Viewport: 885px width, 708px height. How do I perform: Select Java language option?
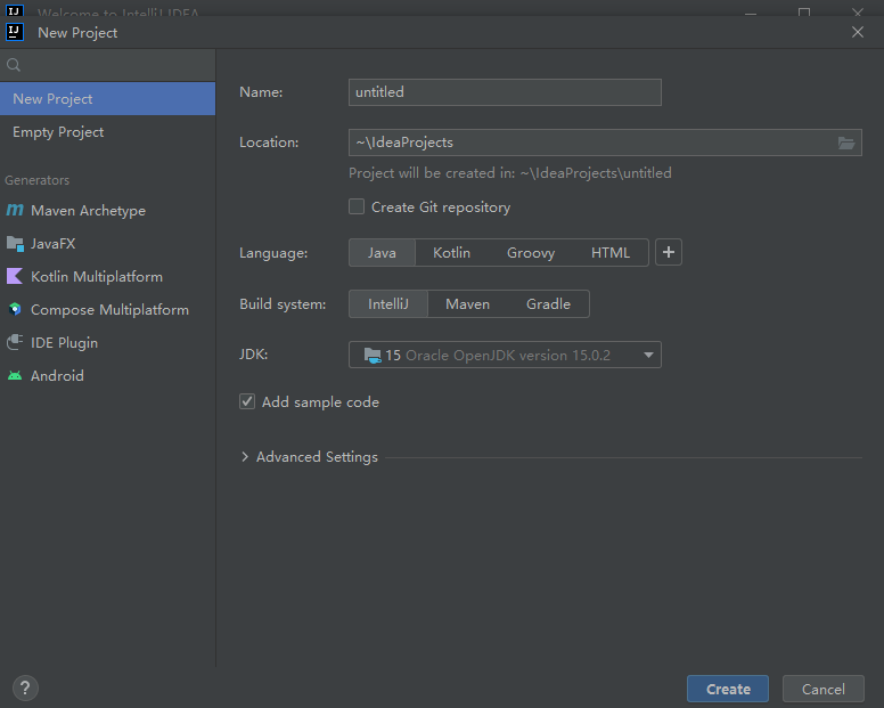(382, 253)
